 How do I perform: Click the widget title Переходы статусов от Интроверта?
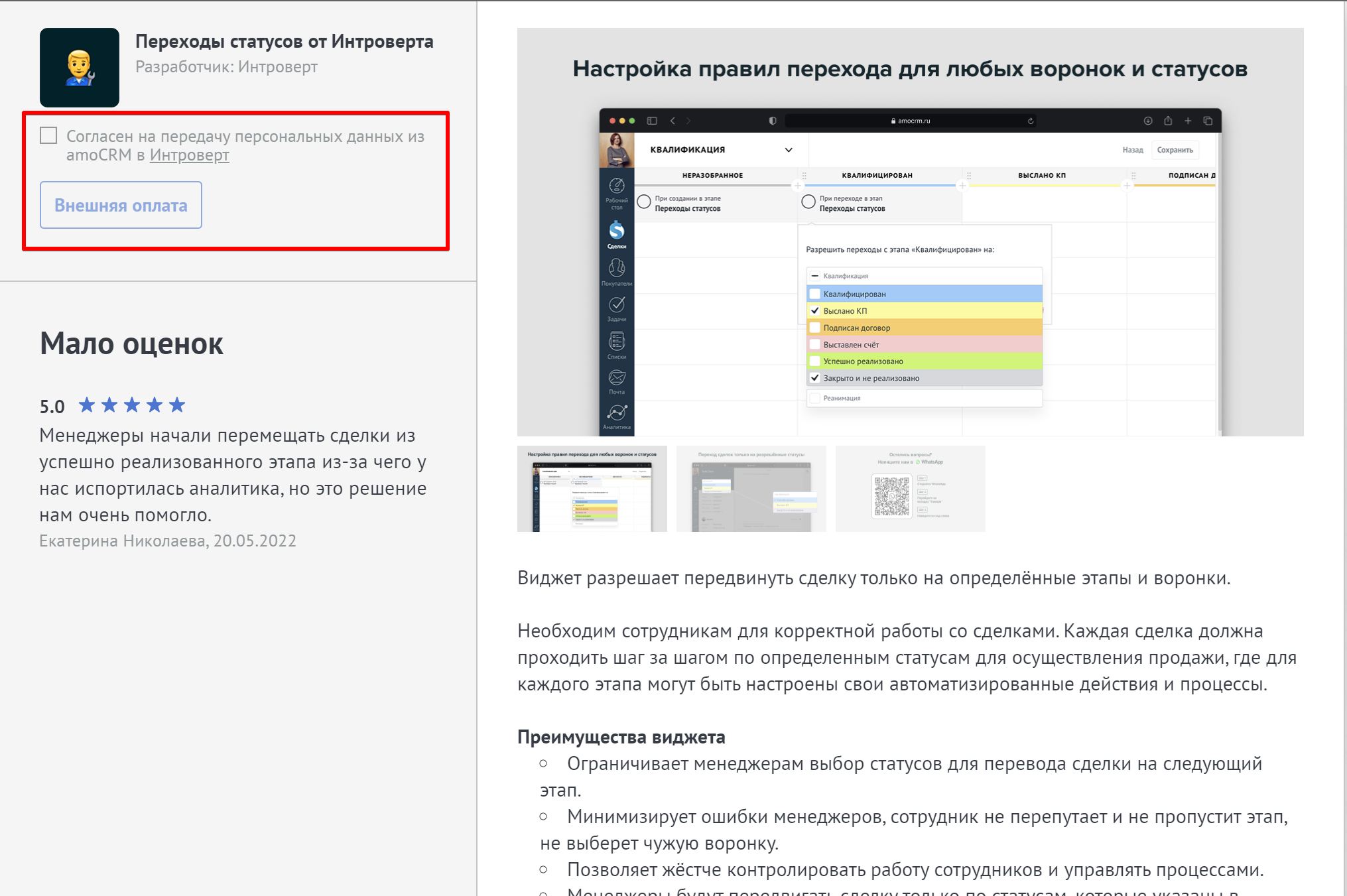285,42
